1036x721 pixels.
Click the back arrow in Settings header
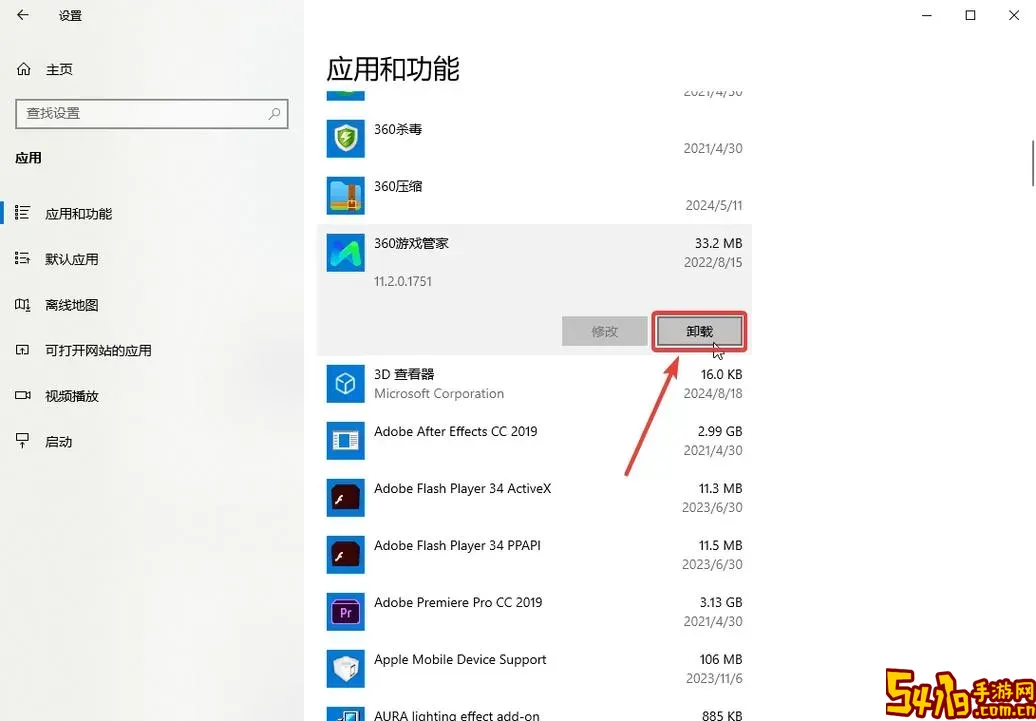point(23,15)
